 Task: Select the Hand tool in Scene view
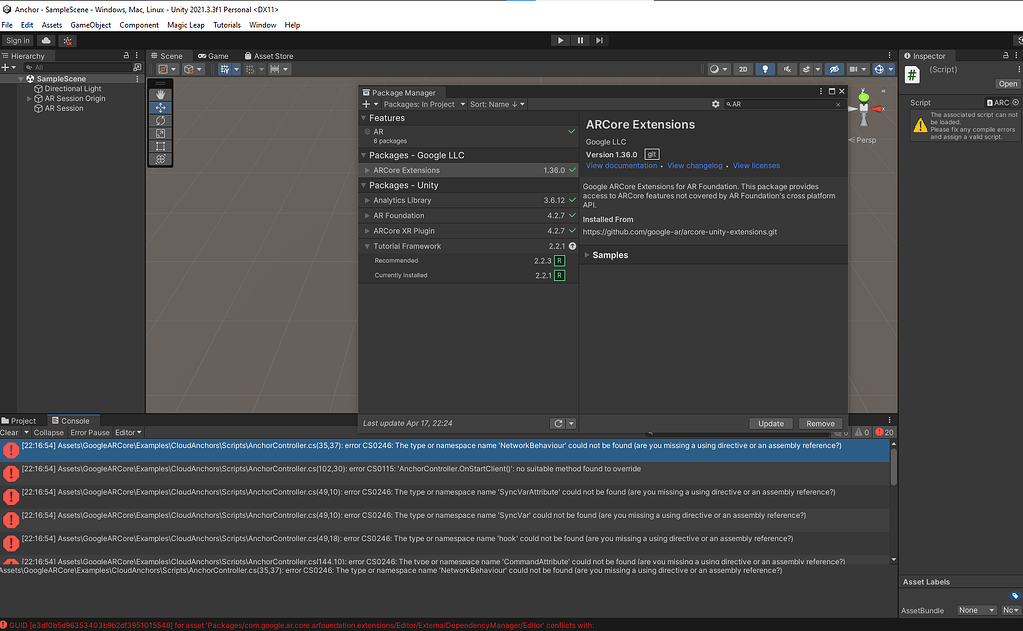(158, 97)
